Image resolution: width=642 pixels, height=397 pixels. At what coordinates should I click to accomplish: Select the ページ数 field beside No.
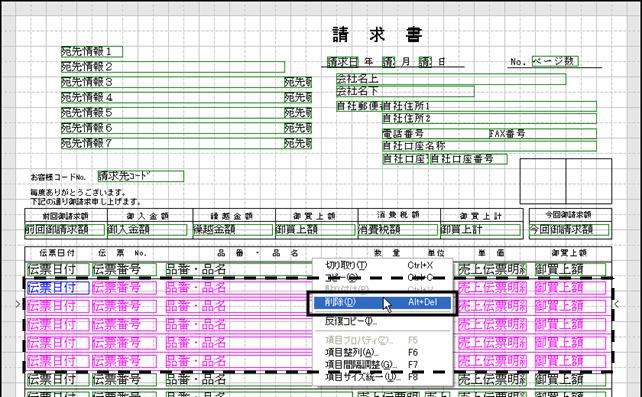[x=555, y=61]
